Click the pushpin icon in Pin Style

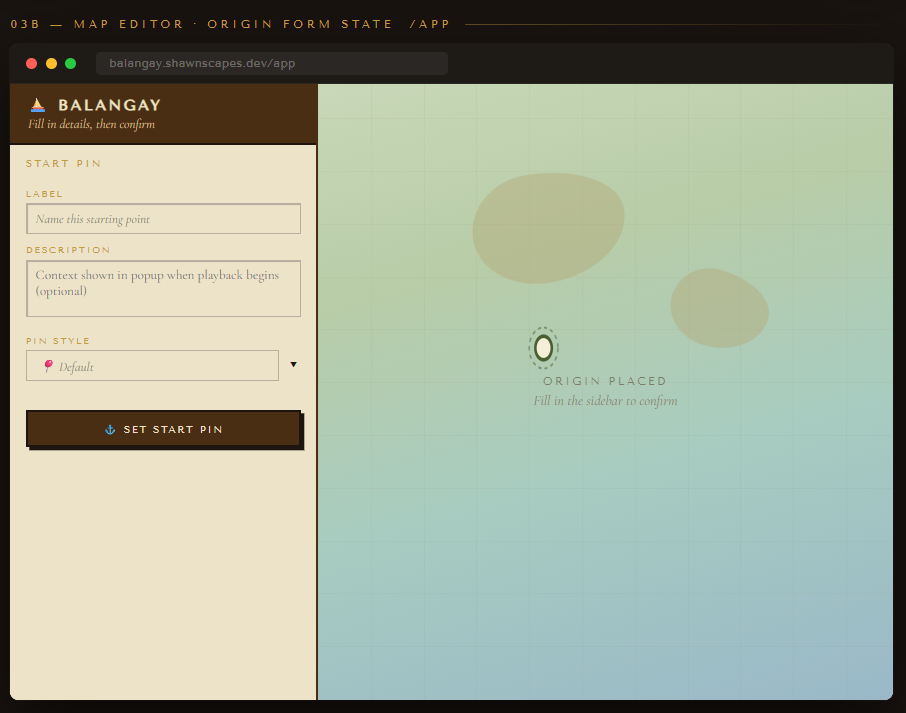point(49,366)
